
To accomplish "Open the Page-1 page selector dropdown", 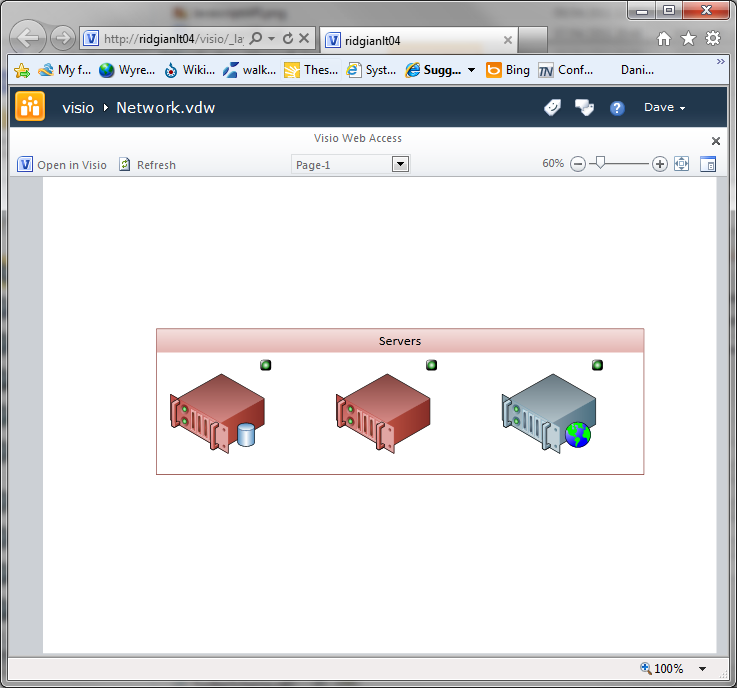I will click(x=400, y=164).
